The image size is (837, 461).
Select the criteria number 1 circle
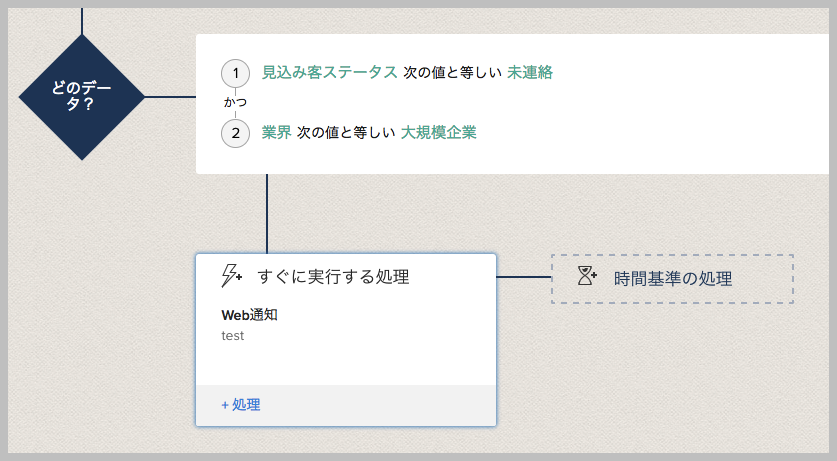click(235, 73)
